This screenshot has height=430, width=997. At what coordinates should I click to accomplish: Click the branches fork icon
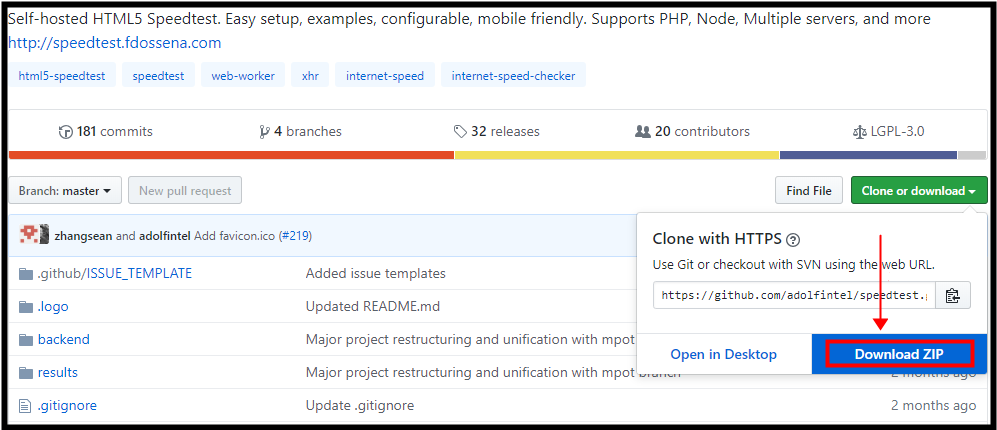(x=264, y=131)
